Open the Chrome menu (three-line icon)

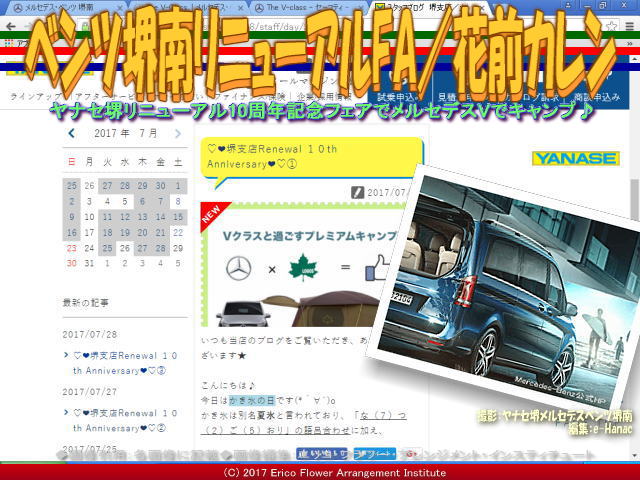pos(630,27)
